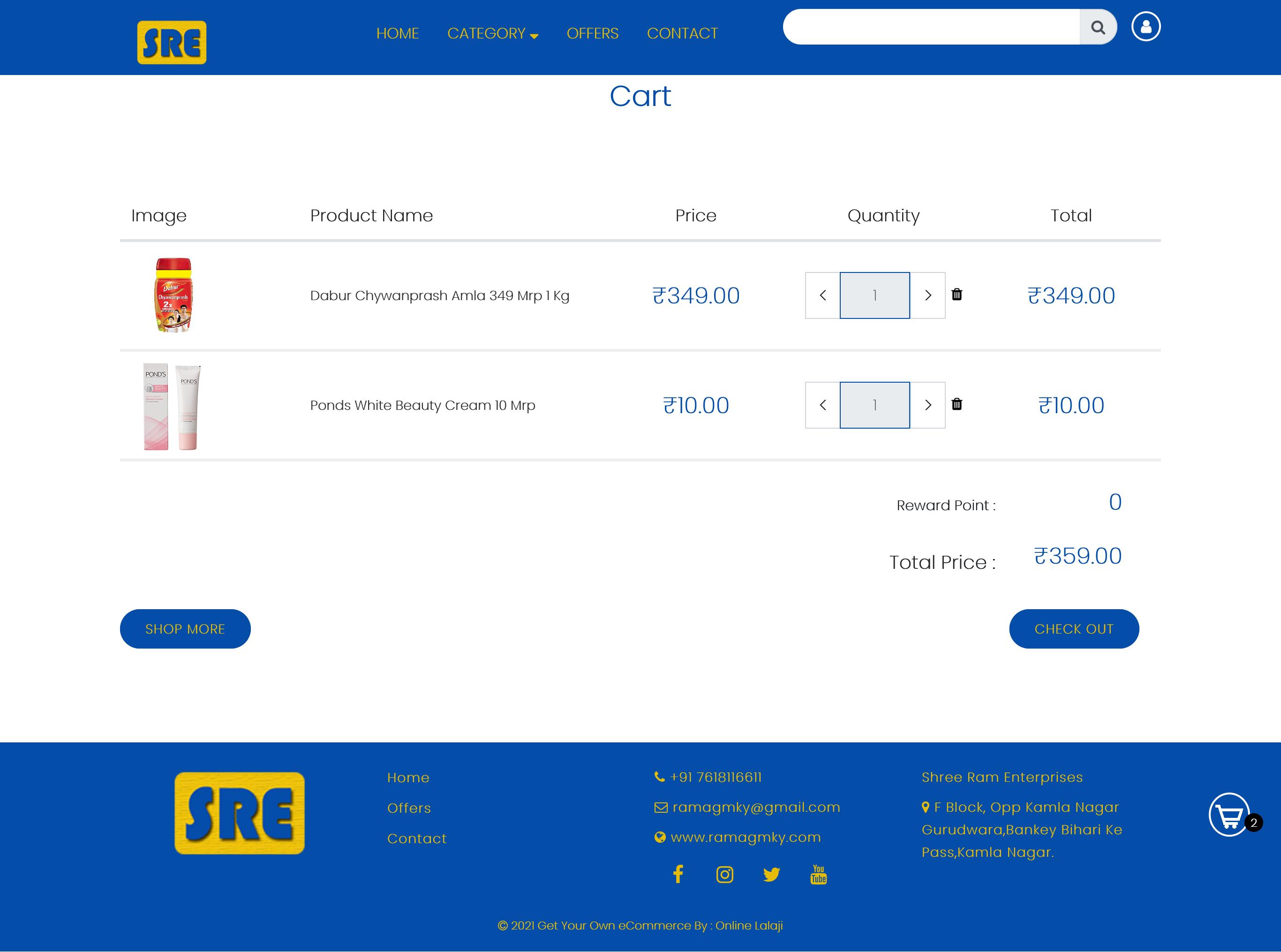
Task: Click the Cart page heading
Action: click(640, 96)
